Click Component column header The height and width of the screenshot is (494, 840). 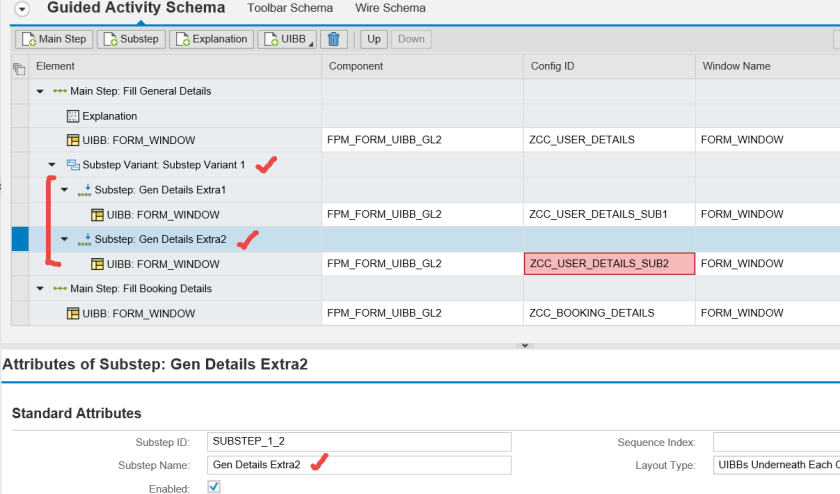point(422,66)
